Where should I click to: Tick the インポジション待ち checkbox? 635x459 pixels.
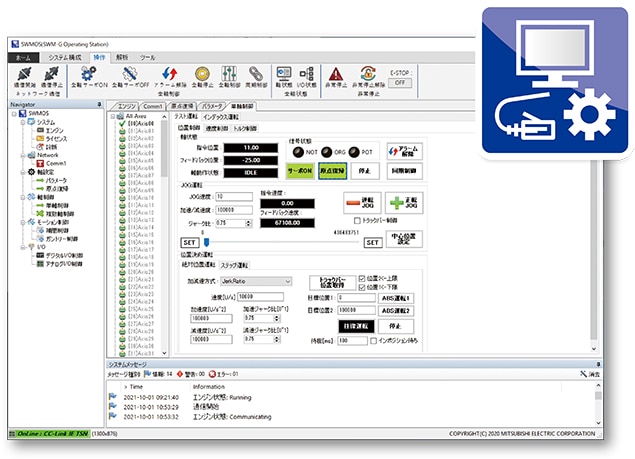click(373, 341)
